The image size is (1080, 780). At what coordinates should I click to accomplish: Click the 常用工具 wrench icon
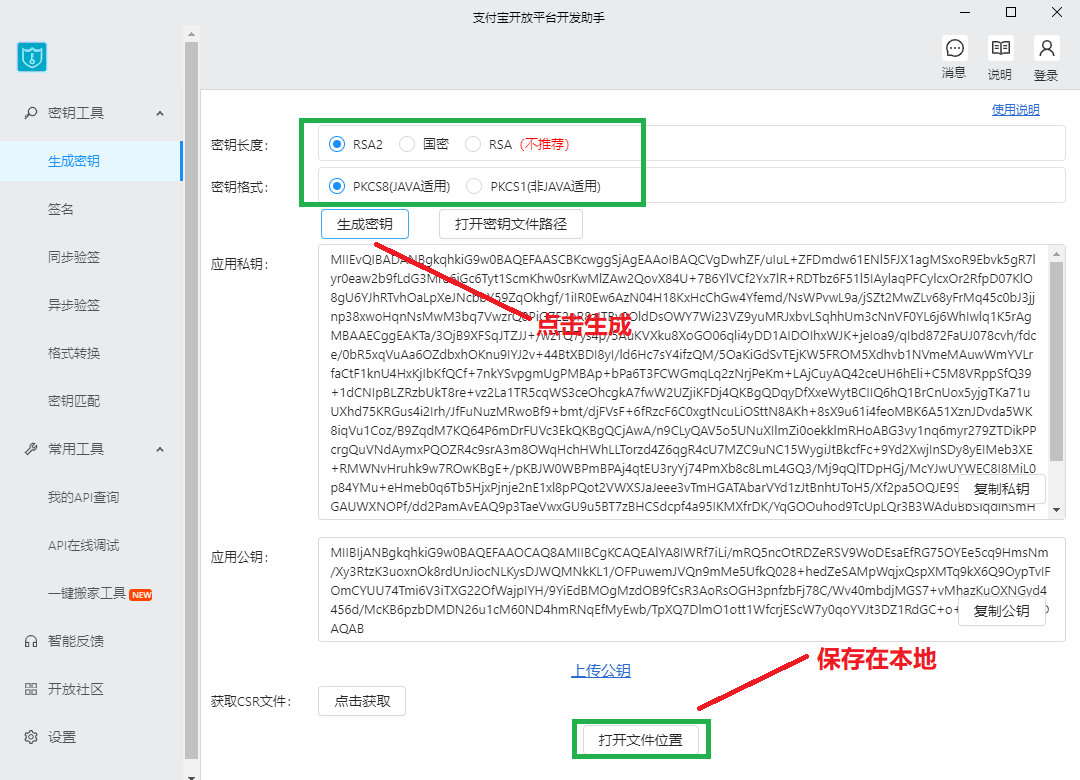coord(31,449)
